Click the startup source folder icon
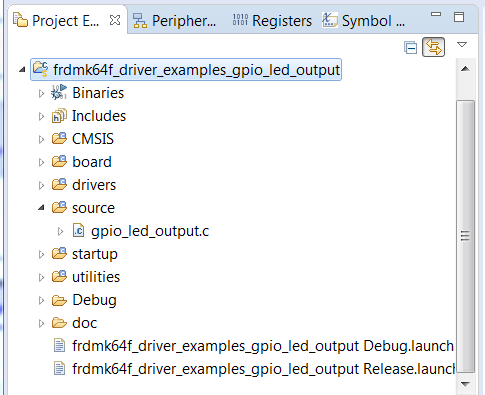Viewport: 485px width, 395px height. pos(59,253)
